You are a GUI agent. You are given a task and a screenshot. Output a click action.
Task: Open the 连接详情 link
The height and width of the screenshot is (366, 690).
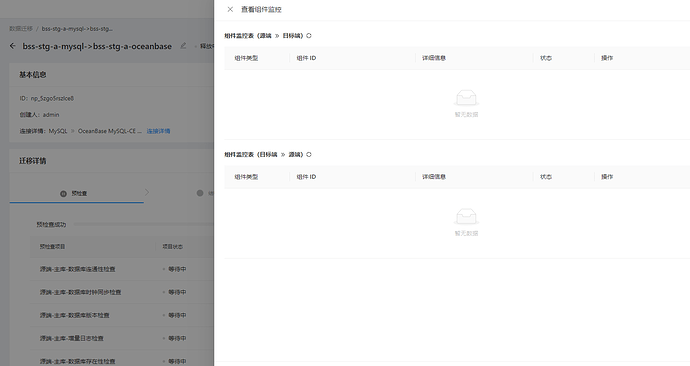pyautogui.click(x=158, y=131)
